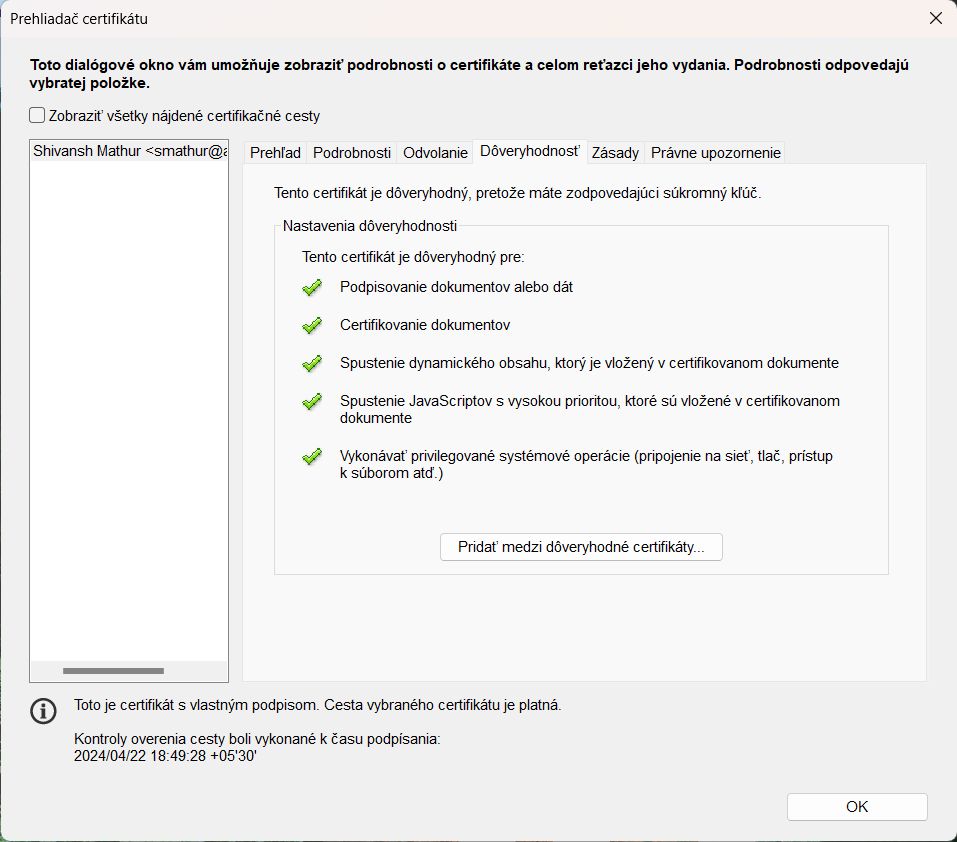Click the check next to "Vykonávať privilegované systémové operácie"

click(311, 455)
